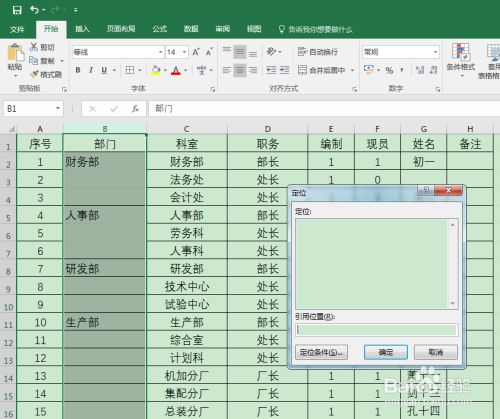Activate the Format Painter (格式刷)
The height and width of the screenshot is (419, 500).
click(x=46, y=74)
